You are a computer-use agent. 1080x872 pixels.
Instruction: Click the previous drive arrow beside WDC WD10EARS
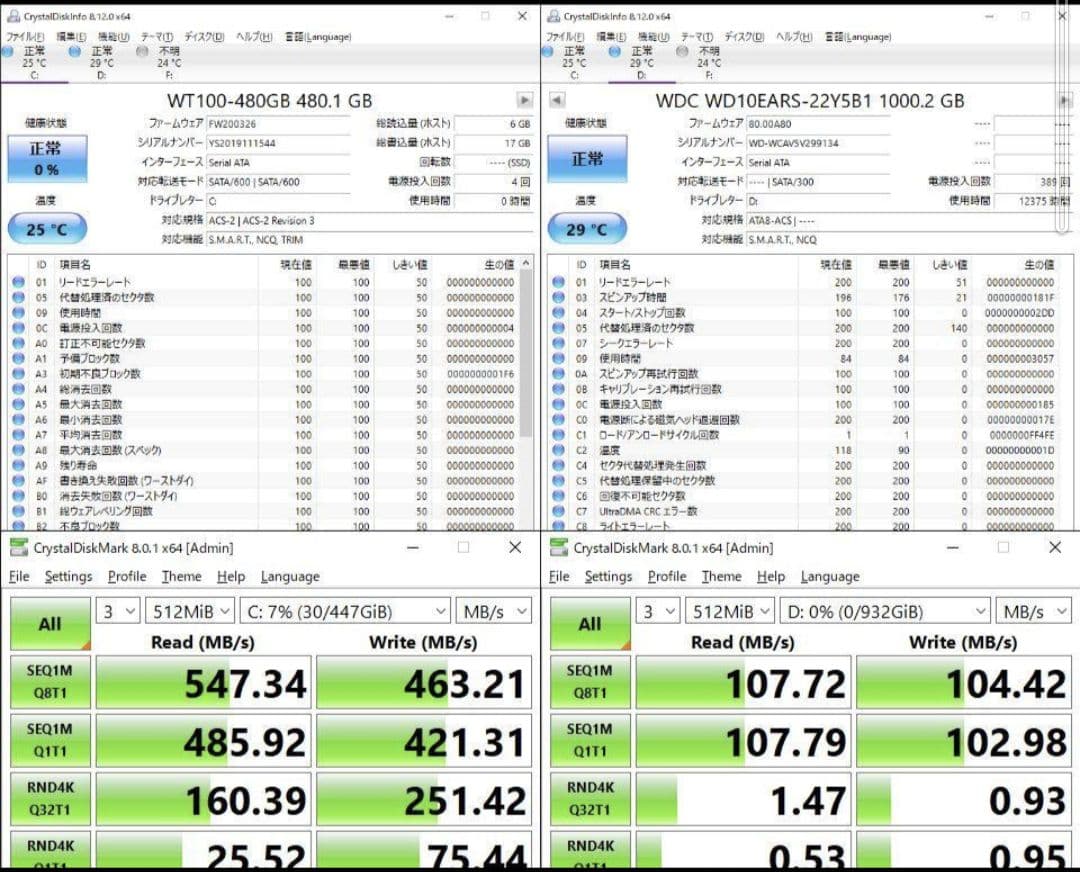556,100
